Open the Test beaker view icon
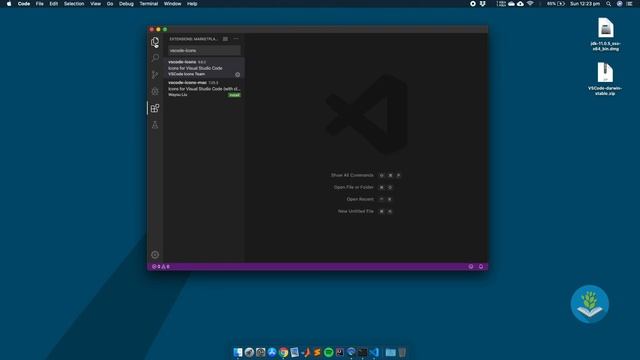 pyautogui.click(x=155, y=125)
